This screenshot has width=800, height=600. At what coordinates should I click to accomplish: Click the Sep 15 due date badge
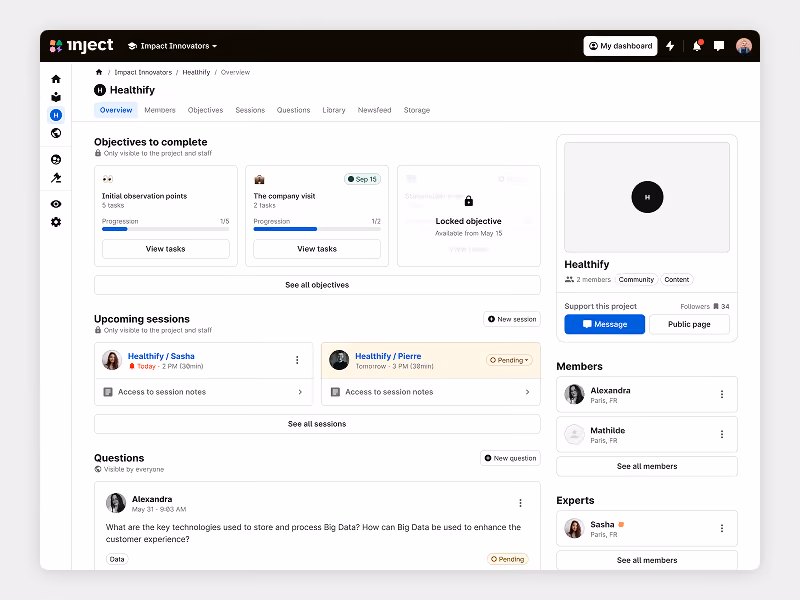[x=362, y=179]
